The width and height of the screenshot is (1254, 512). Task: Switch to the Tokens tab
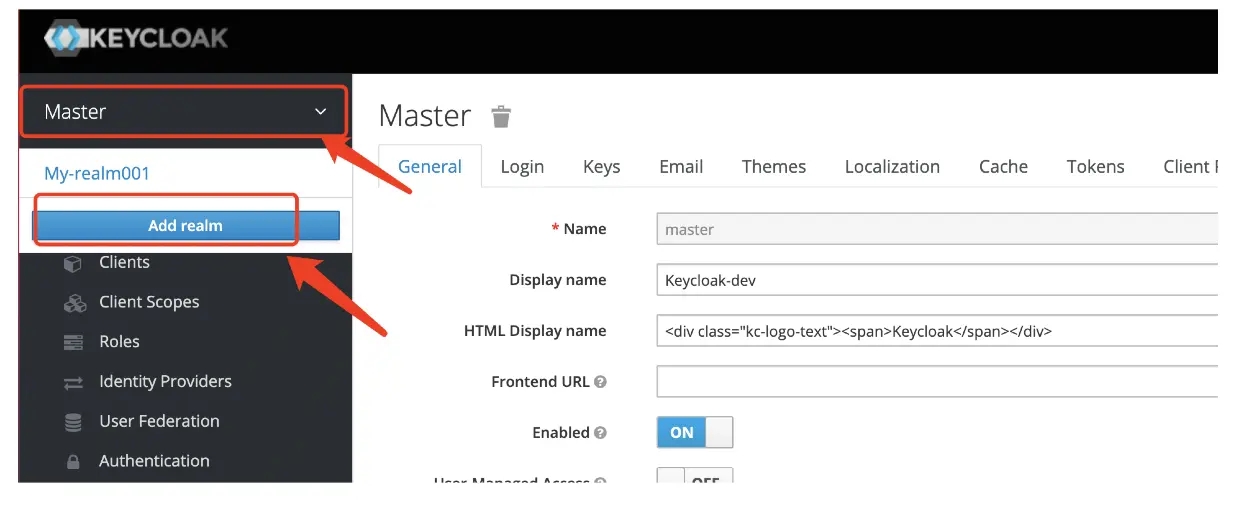[1095, 167]
